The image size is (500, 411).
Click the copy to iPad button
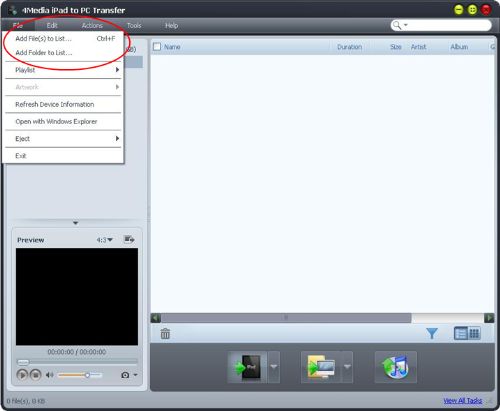247,367
